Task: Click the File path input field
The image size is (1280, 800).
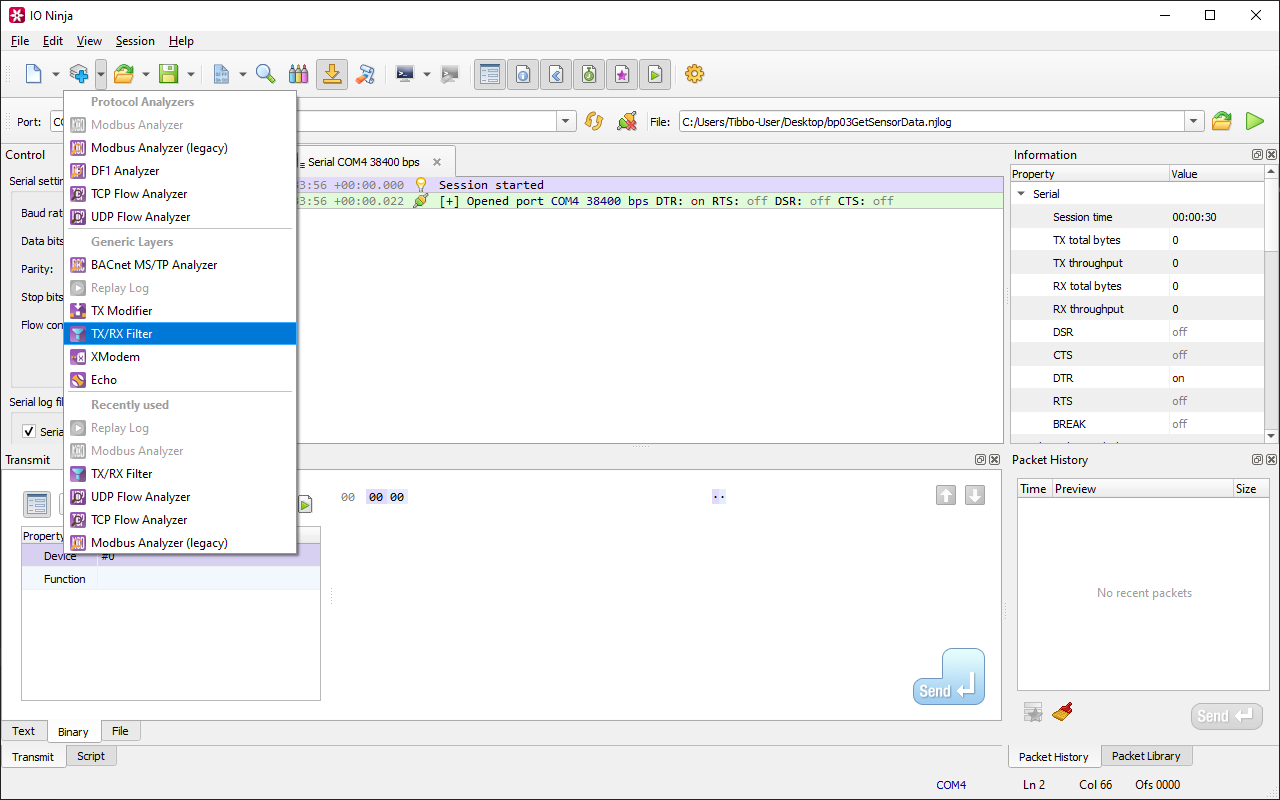Action: (932, 121)
